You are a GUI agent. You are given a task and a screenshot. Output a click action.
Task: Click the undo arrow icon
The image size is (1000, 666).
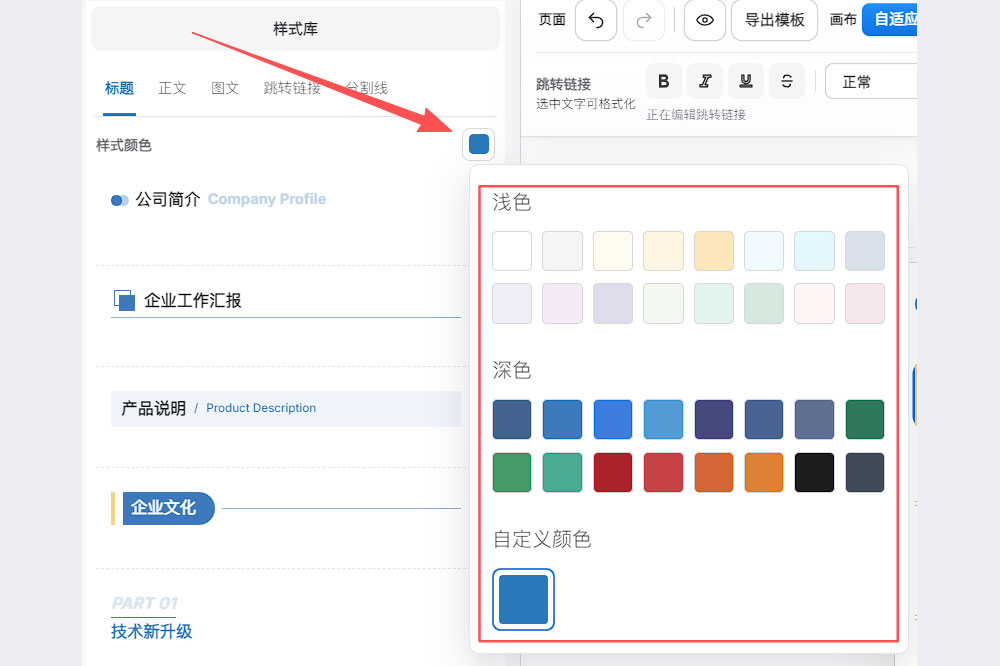tap(596, 20)
